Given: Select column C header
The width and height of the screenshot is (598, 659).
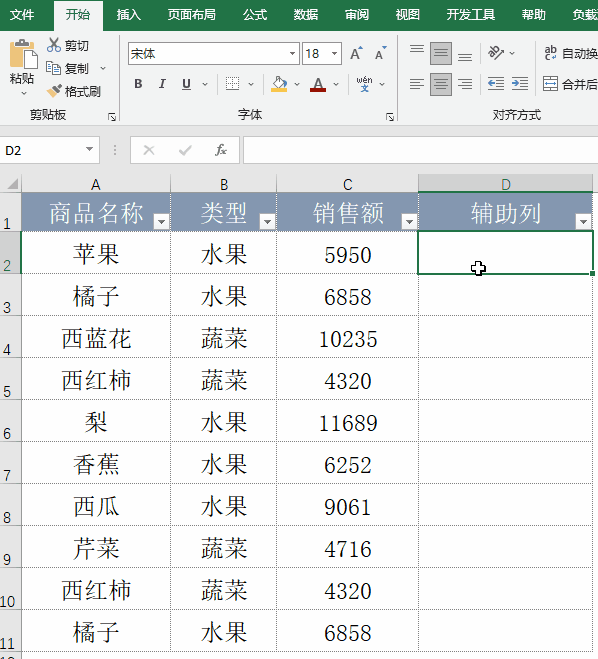Looking at the screenshot, I should click(347, 184).
